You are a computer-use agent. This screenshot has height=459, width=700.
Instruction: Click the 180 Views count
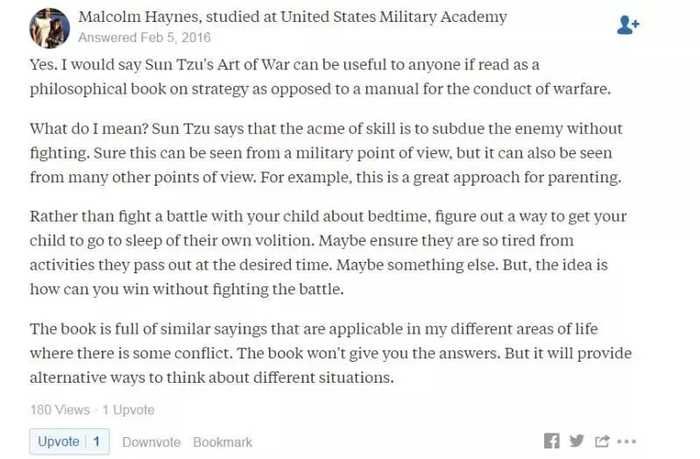(x=59, y=409)
